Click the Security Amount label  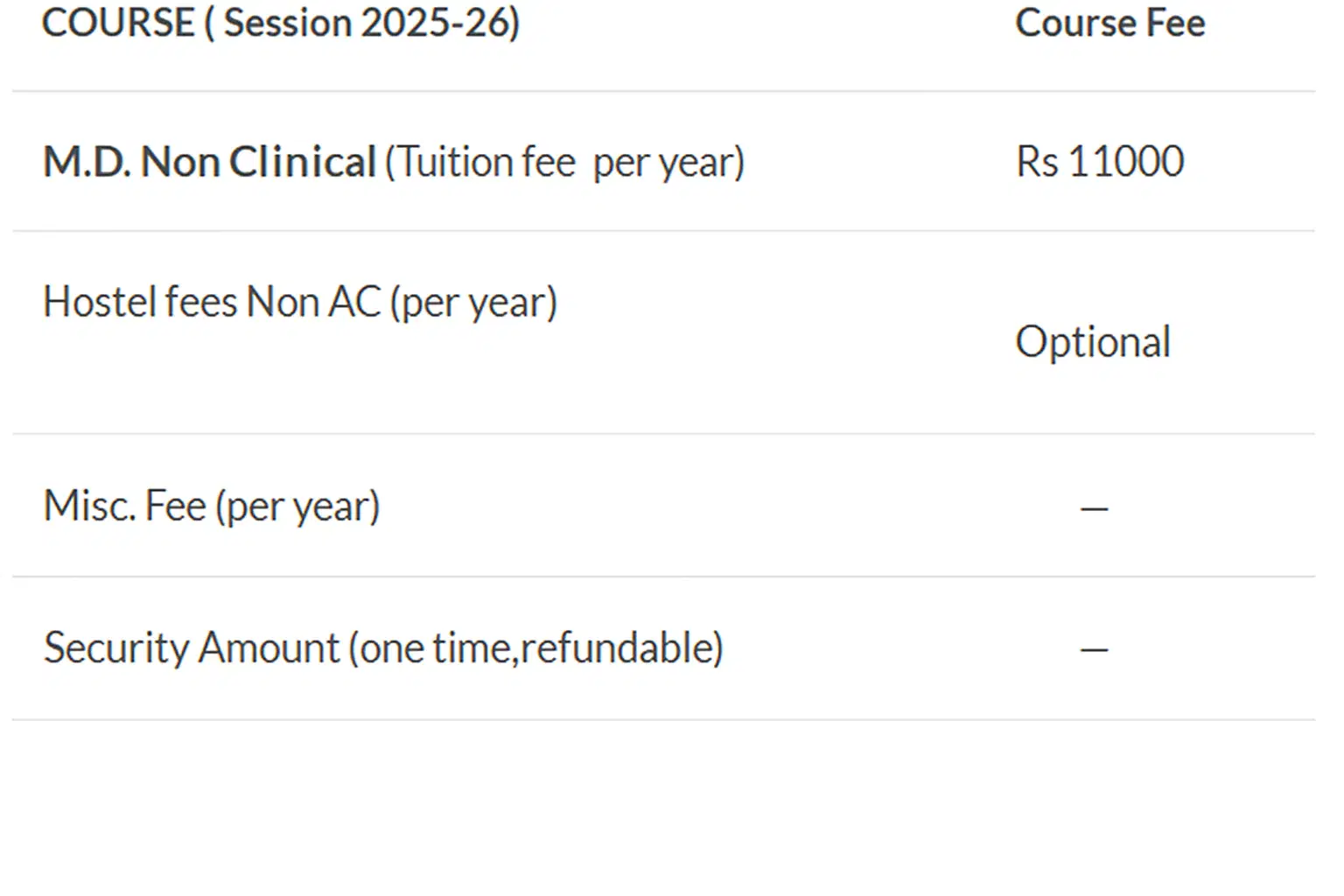192,648
